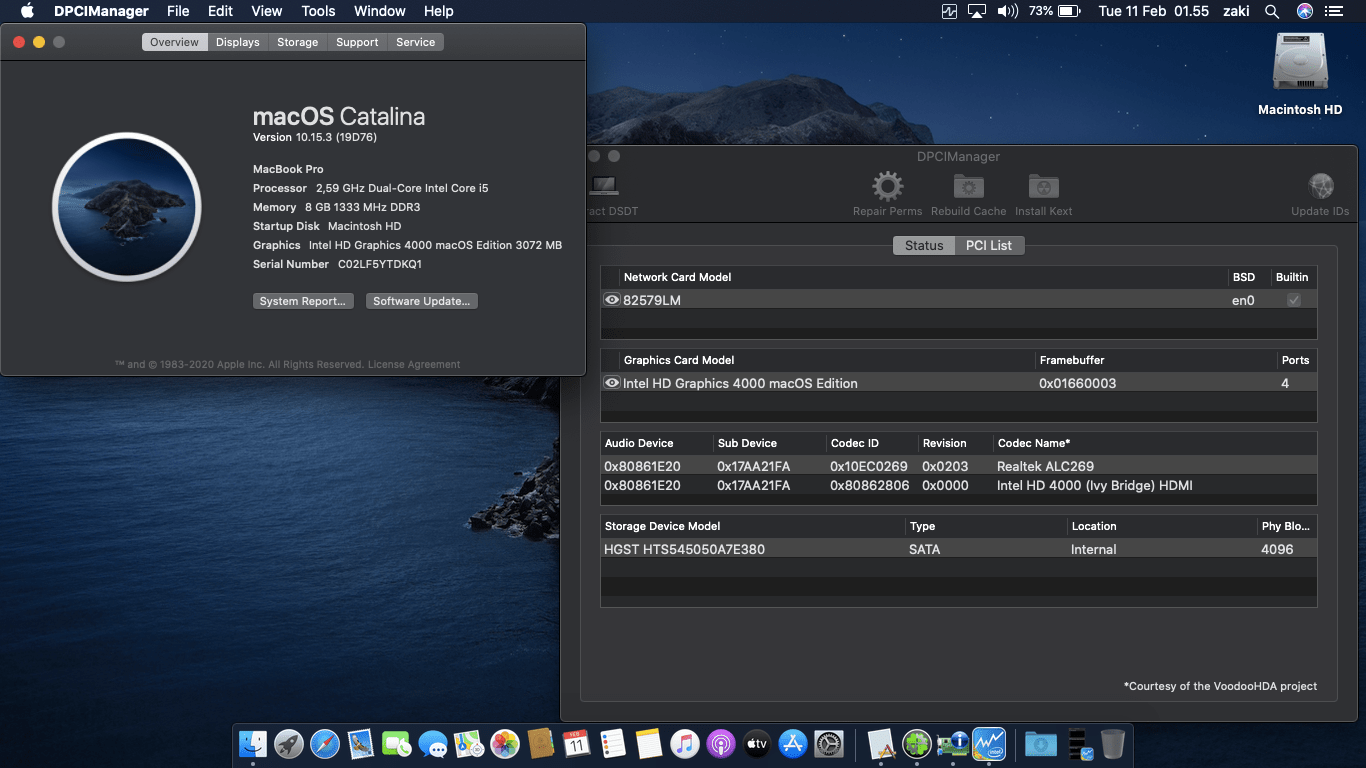Click the Install Kext toolbar icon
The image size is (1366, 768).
pos(1043,186)
